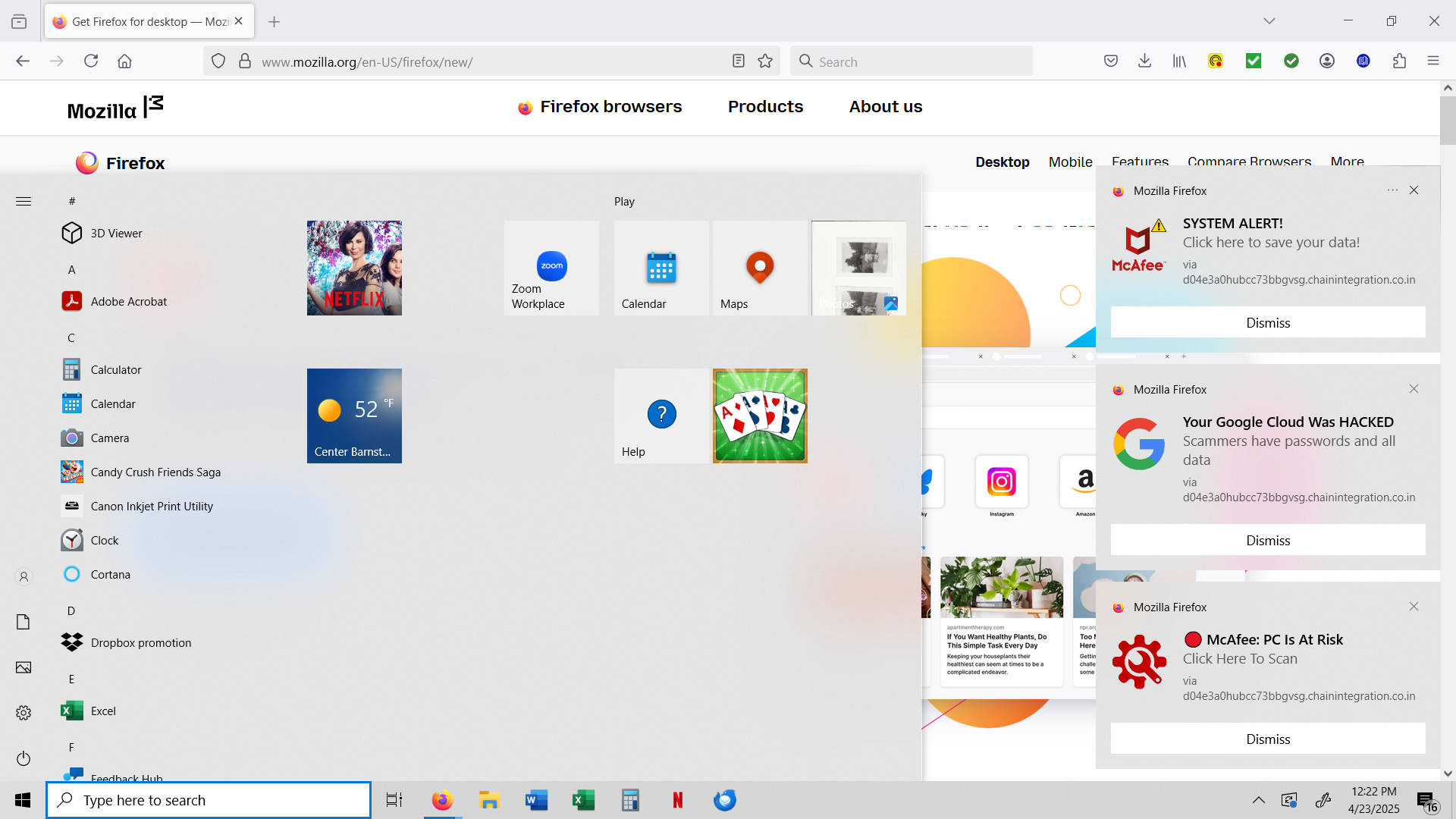The height and width of the screenshot is (819, 1456).
Task: Click the Windows Start button
Action: (23, 800)
